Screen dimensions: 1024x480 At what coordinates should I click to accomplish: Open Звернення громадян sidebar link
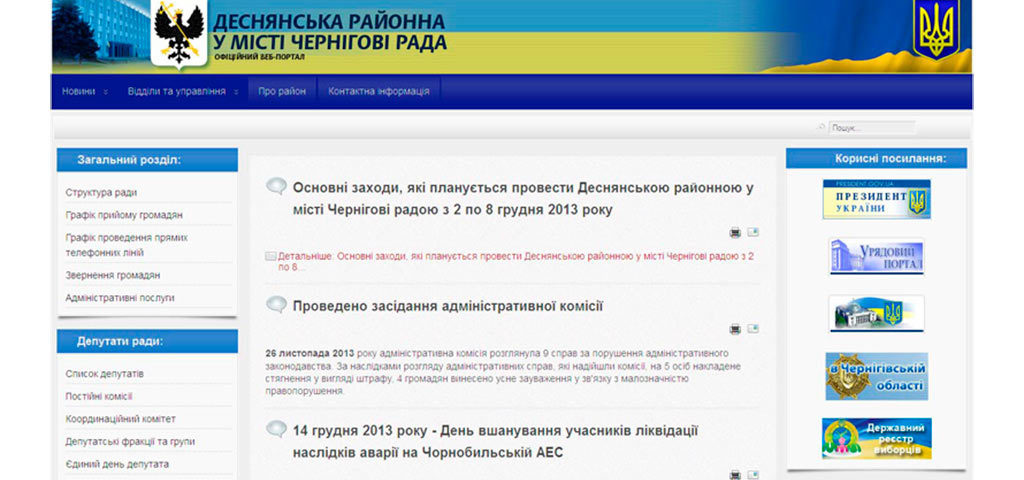113,276
